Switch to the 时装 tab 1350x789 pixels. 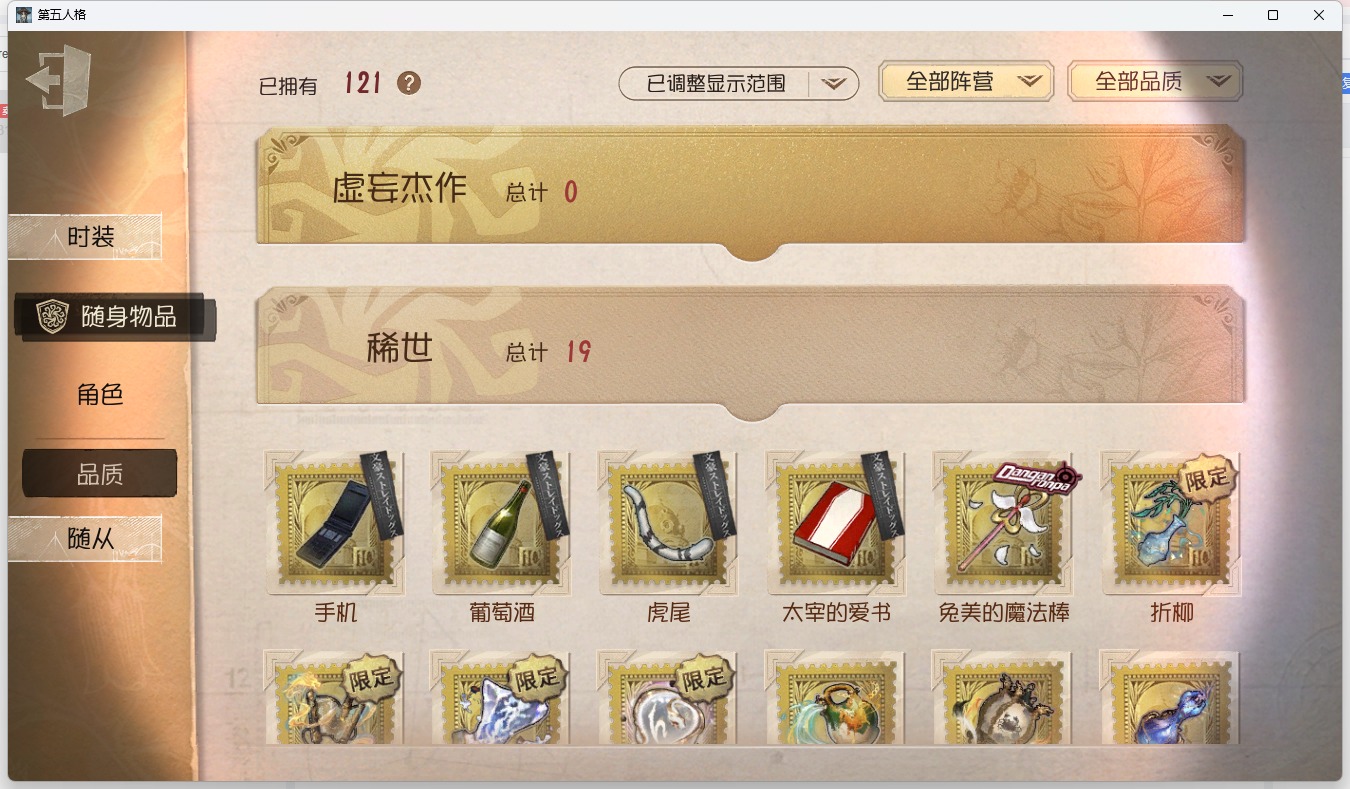coord(85,237)
